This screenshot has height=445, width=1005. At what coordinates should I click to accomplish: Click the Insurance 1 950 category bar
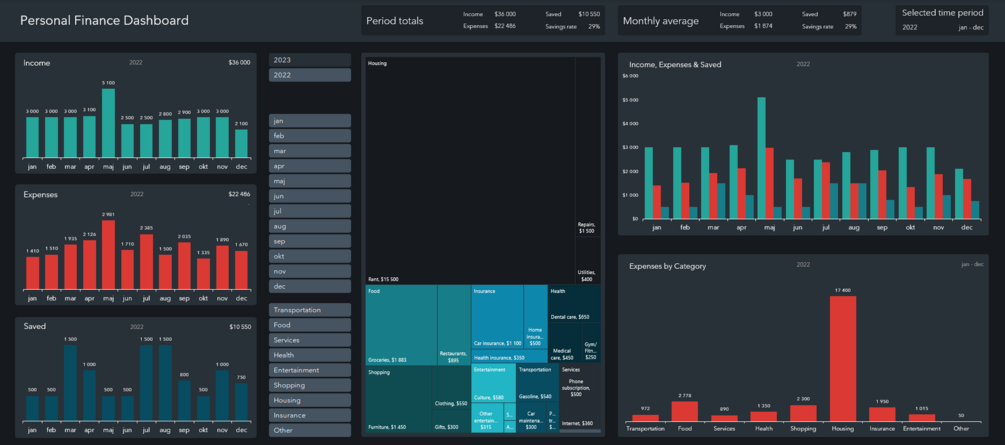883,414
